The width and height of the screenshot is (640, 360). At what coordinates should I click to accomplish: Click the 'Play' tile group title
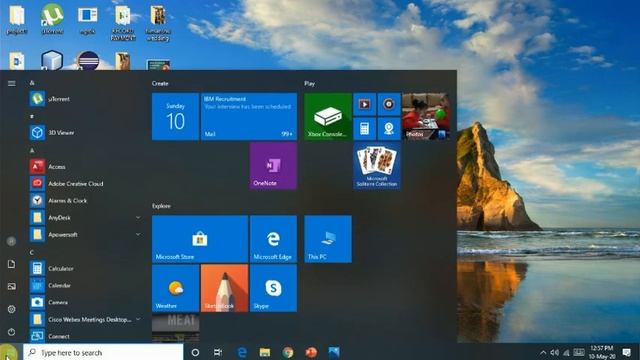pos(309,83)
